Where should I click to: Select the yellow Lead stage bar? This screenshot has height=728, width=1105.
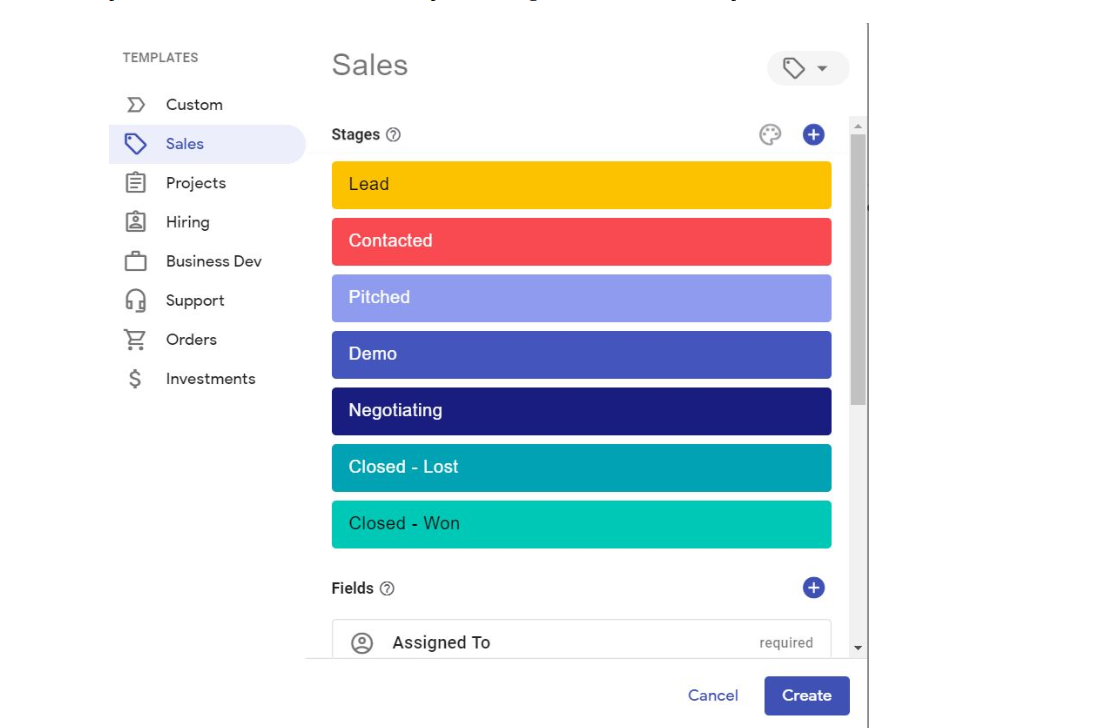[x=581, y=185]
